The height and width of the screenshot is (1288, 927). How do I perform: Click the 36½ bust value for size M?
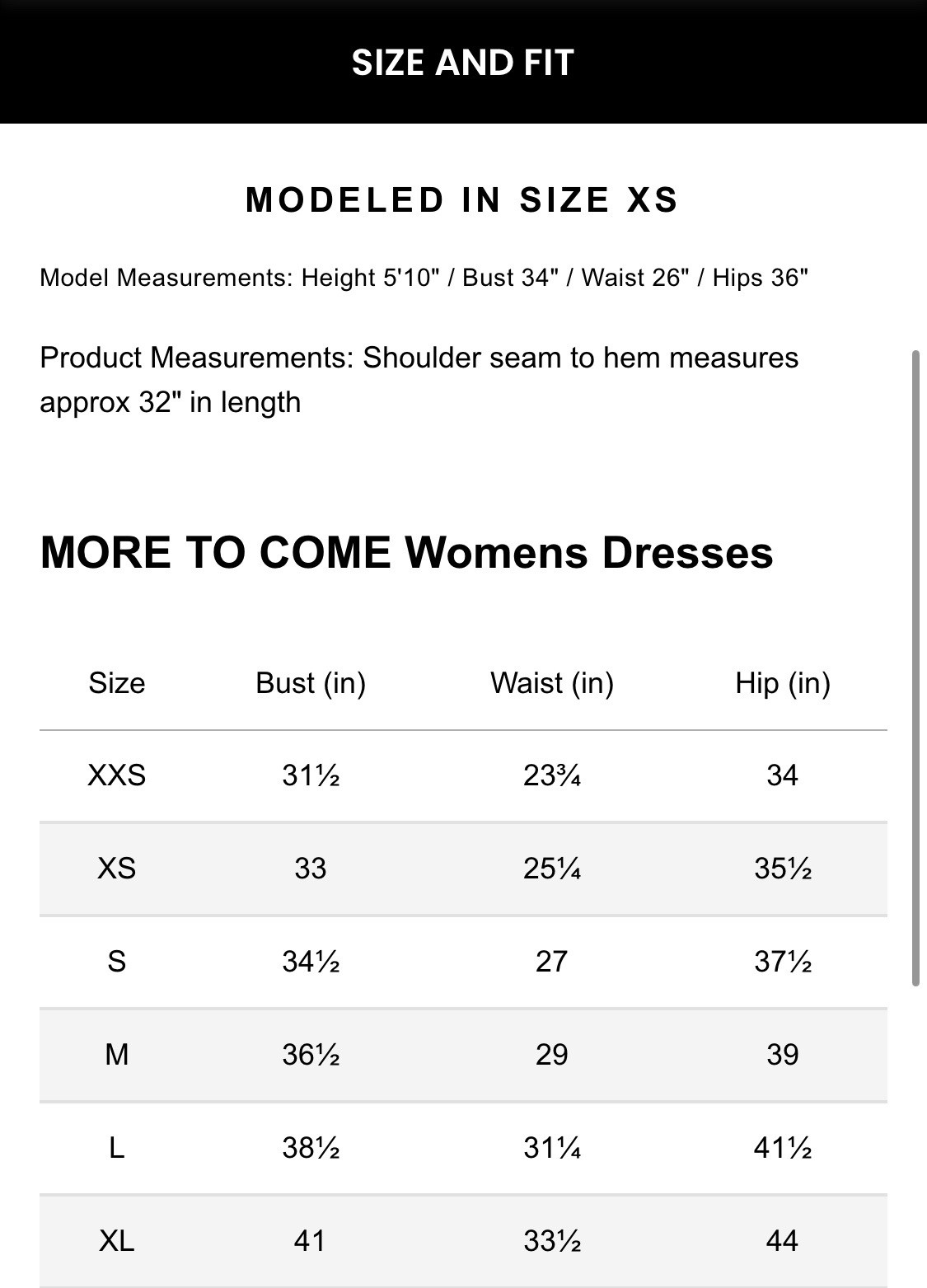click(x=311, y=1055)
